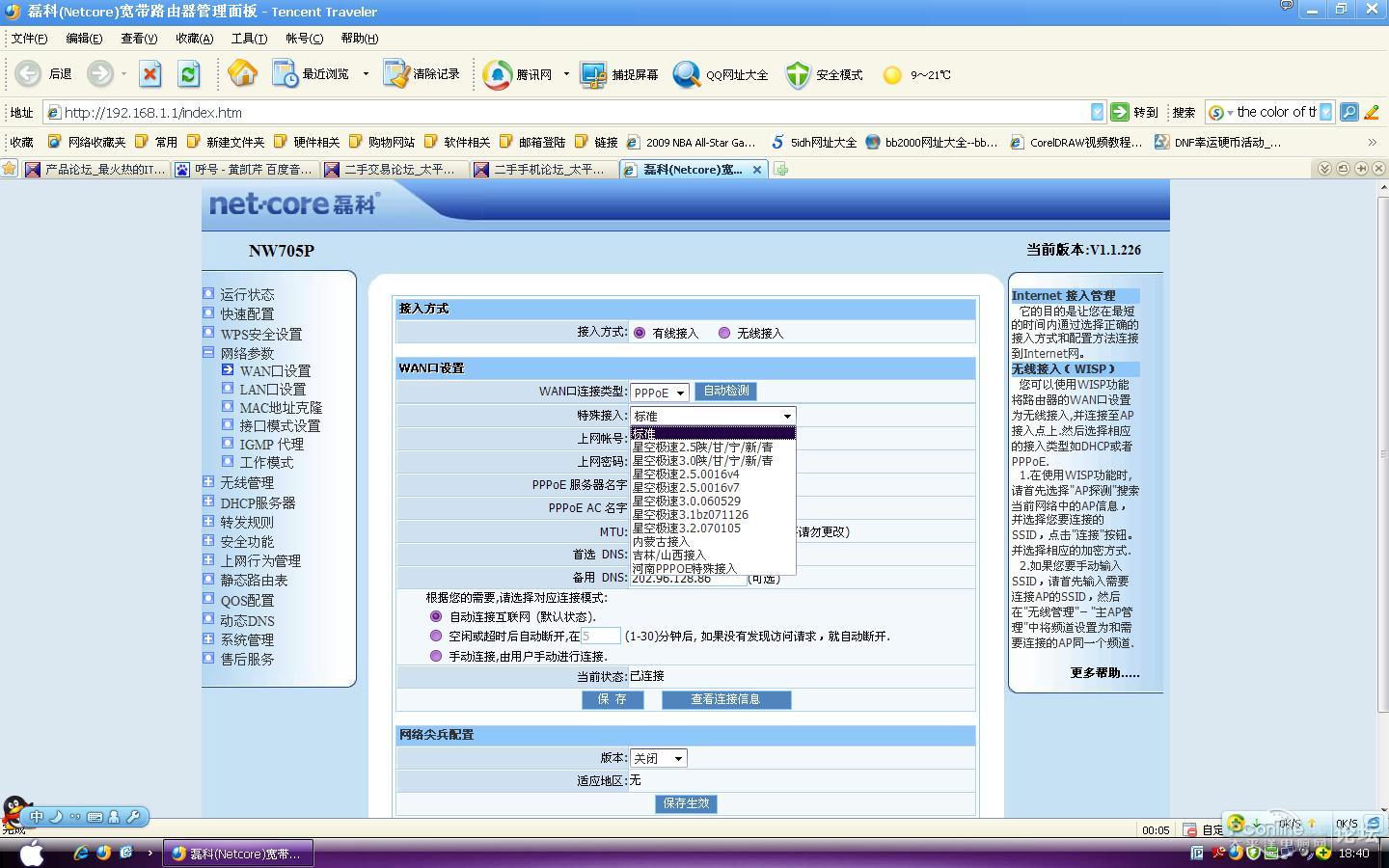Click 自动检测 button
This screenshot has width=1389, height=868.
[x=725, y=391]
